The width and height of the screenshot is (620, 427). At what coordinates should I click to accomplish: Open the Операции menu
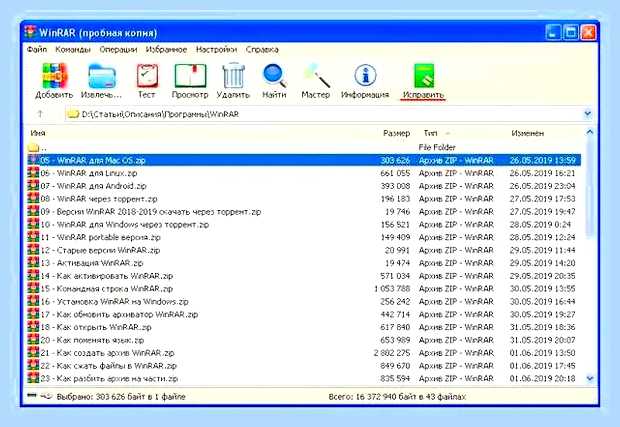(x=118, y=49)
